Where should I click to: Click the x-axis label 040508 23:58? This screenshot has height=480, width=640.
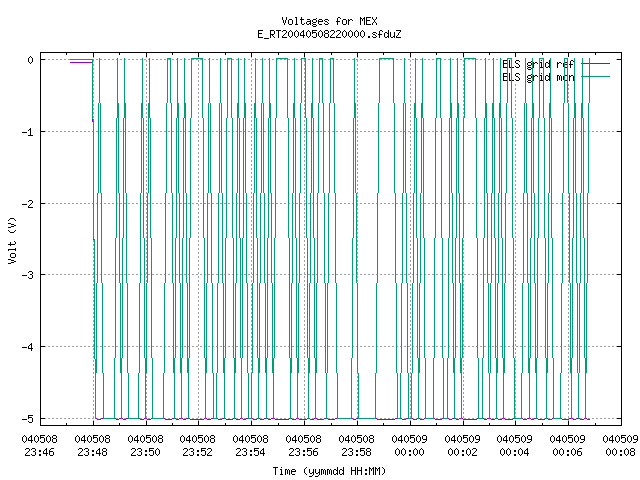pos(357,446)
